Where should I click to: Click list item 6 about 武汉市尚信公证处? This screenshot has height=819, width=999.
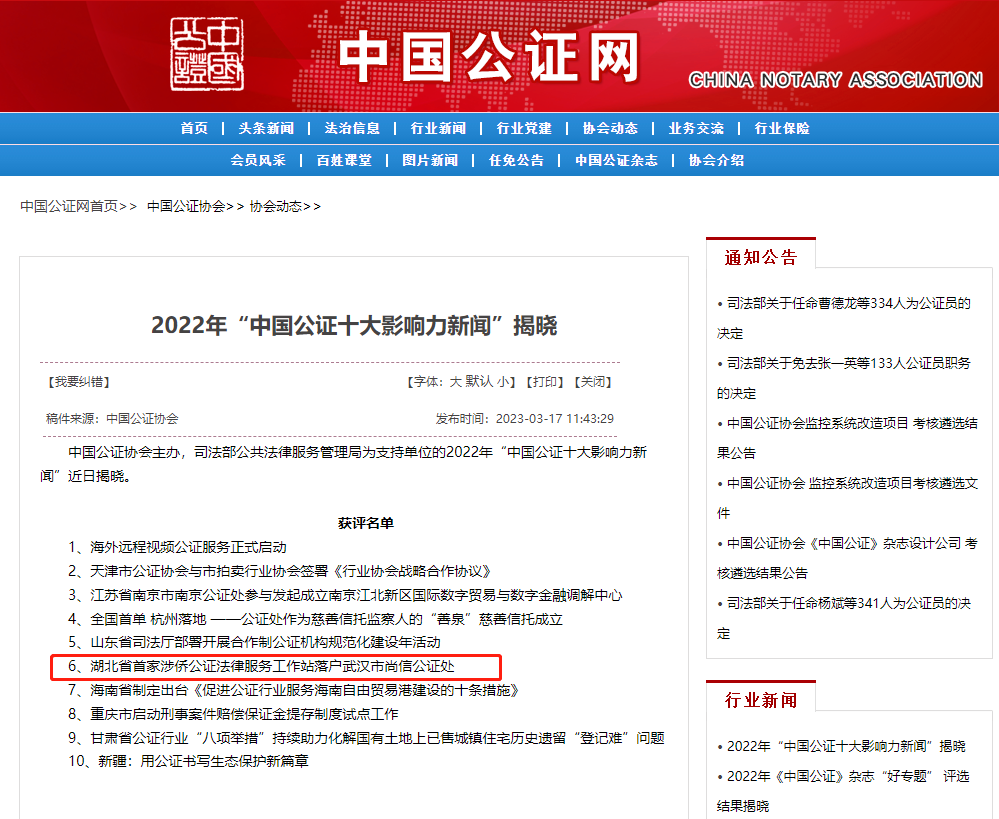click(261, 666)
